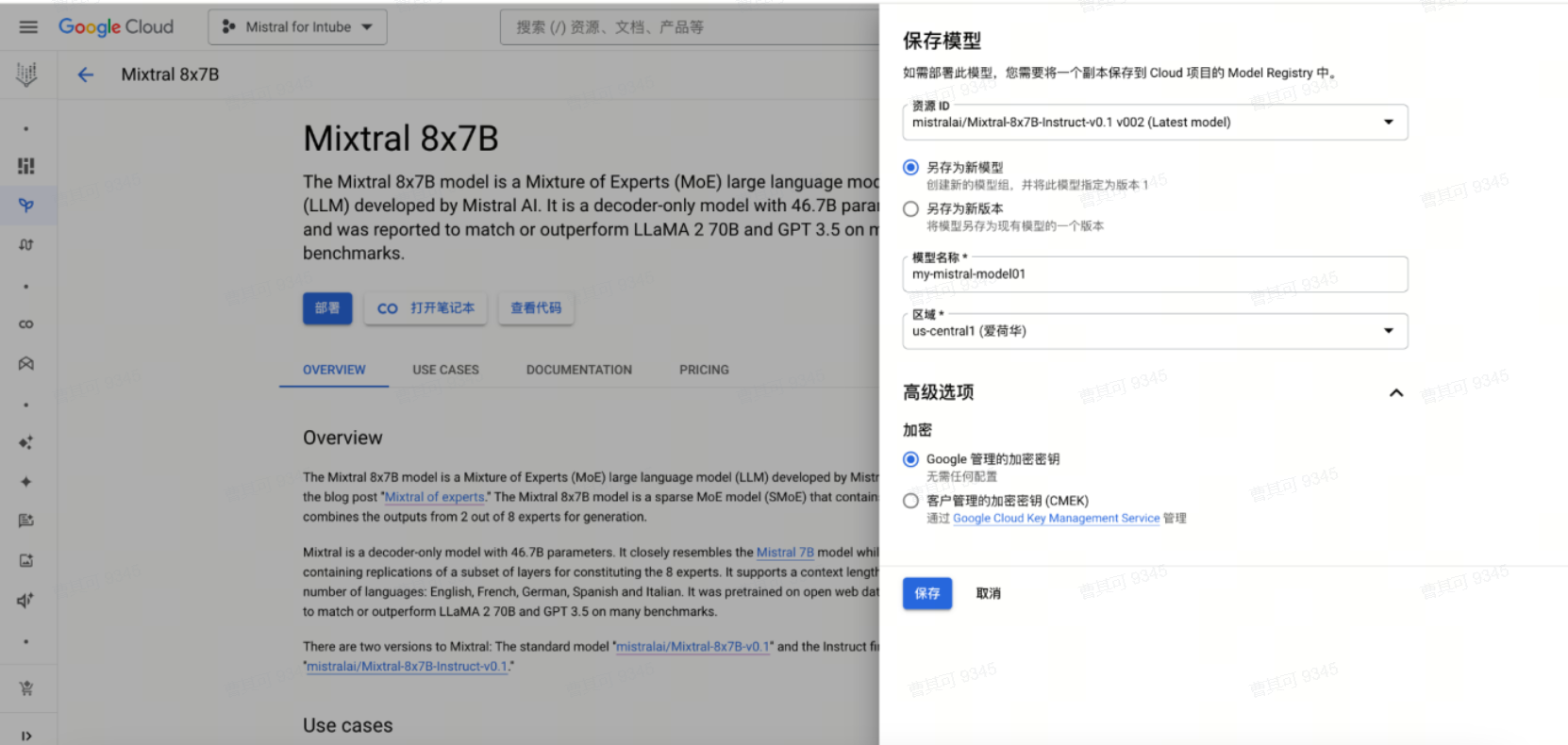Open the Colab infinity icon in sidebar
The height and width of the screenshot is (745, 1568).
point(26,324)
